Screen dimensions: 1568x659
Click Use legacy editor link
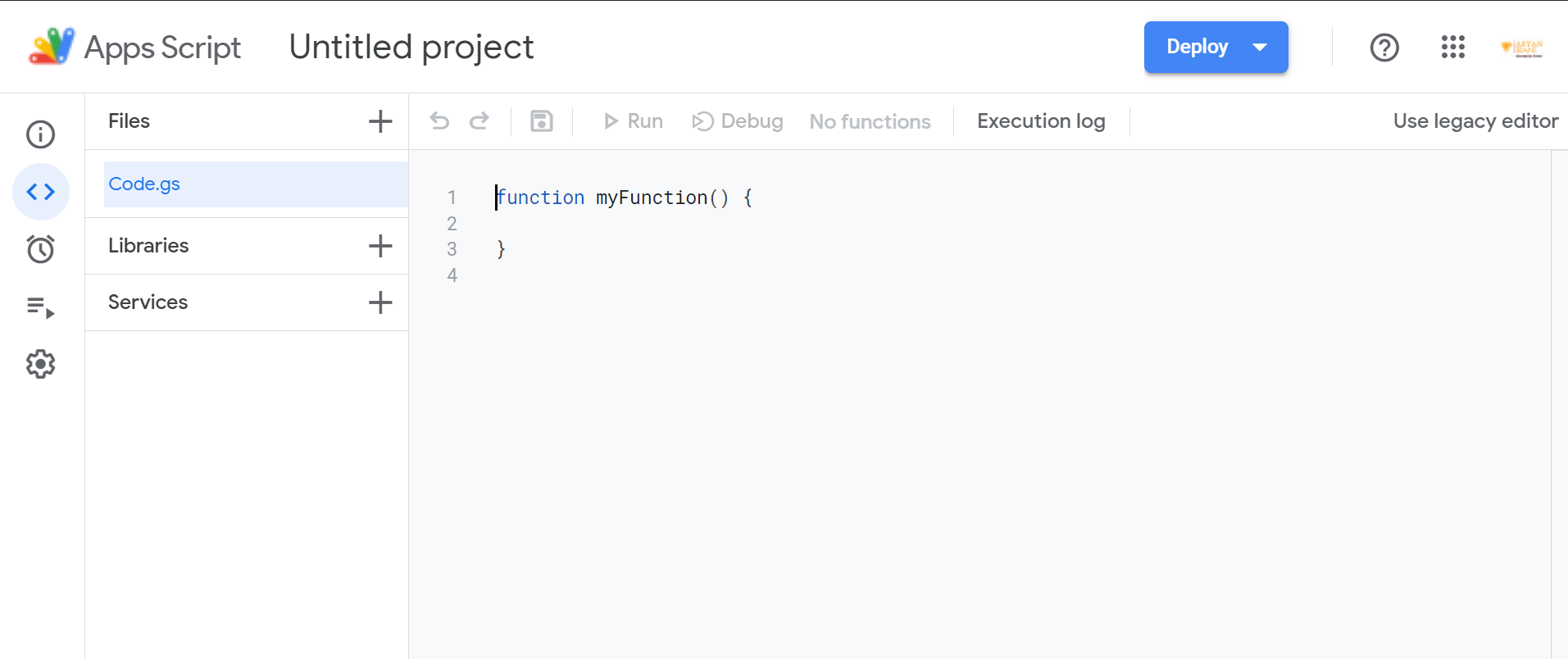[x=1475, y=121]
